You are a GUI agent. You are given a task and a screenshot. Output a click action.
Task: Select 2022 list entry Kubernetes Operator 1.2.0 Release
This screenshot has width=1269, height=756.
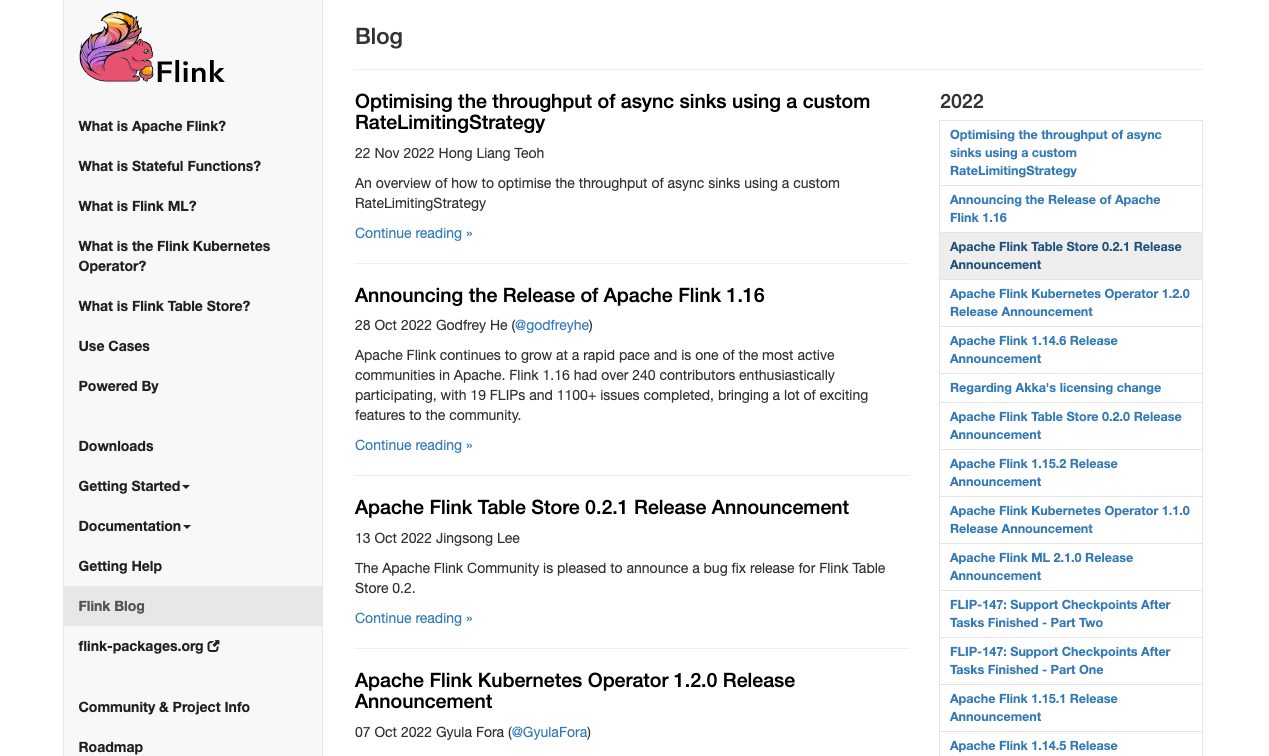coord(1071,303)
